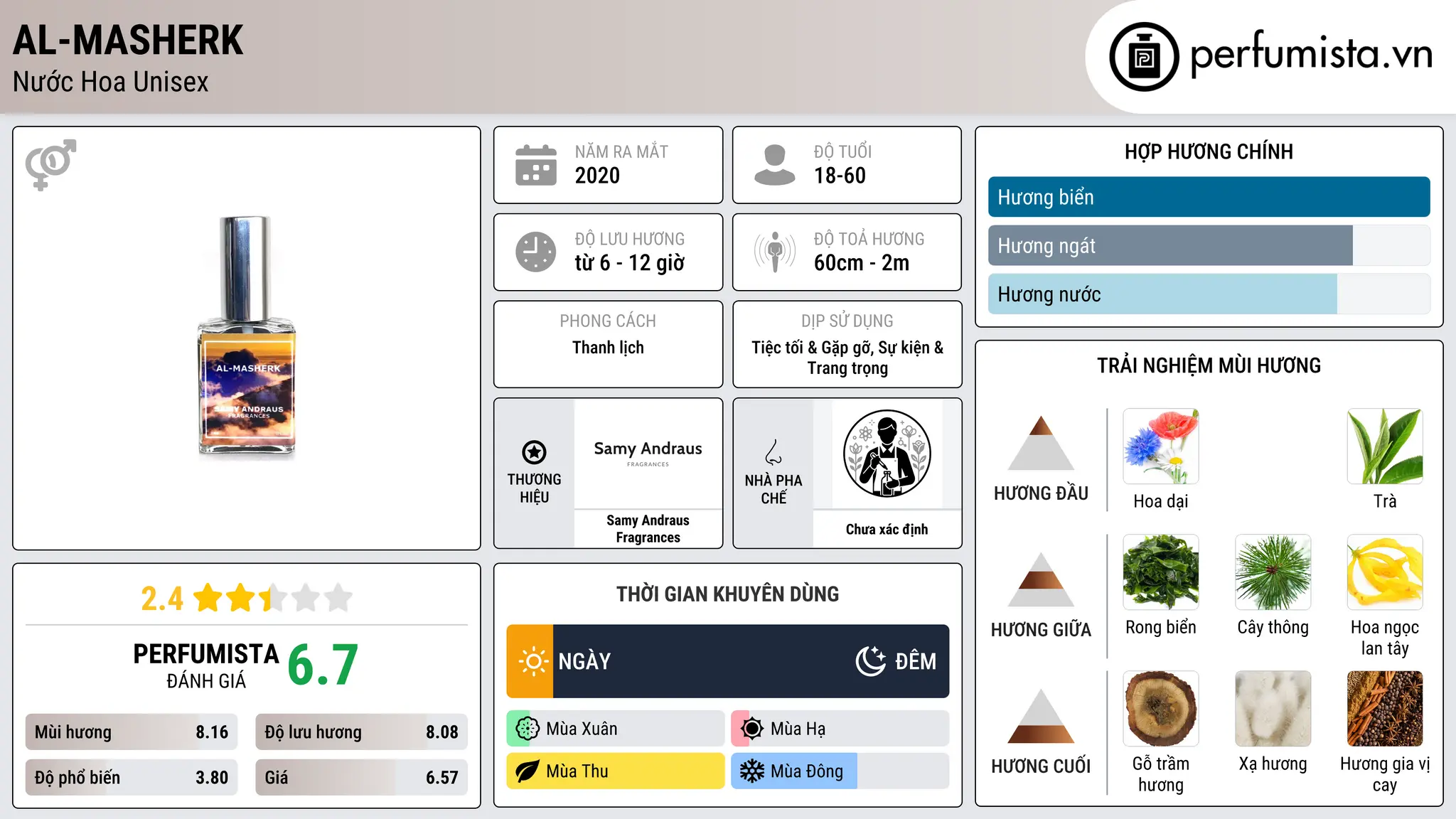Click the calendar icon beside Năm ra mắt
The height and width of the screenshot is (819, 1456).
(x=536, y=165)
